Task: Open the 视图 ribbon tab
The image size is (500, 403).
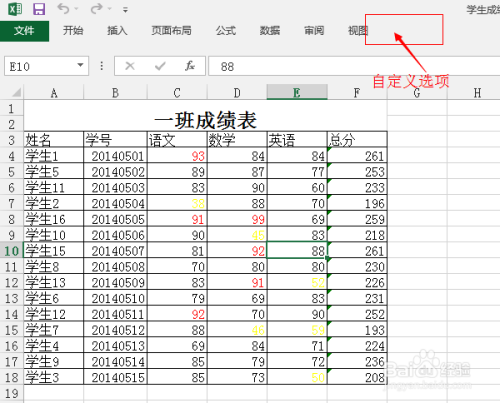Action: pyautogui.click(x=358, y=31)
